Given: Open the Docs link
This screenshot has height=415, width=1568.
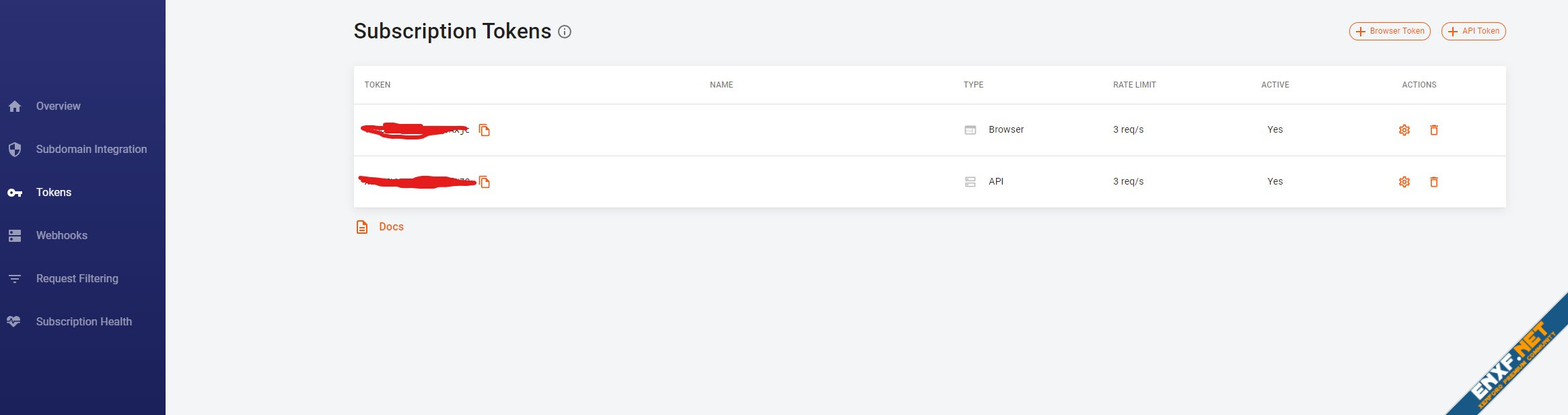Looking at the screenshot, I should tap(391, 227).
